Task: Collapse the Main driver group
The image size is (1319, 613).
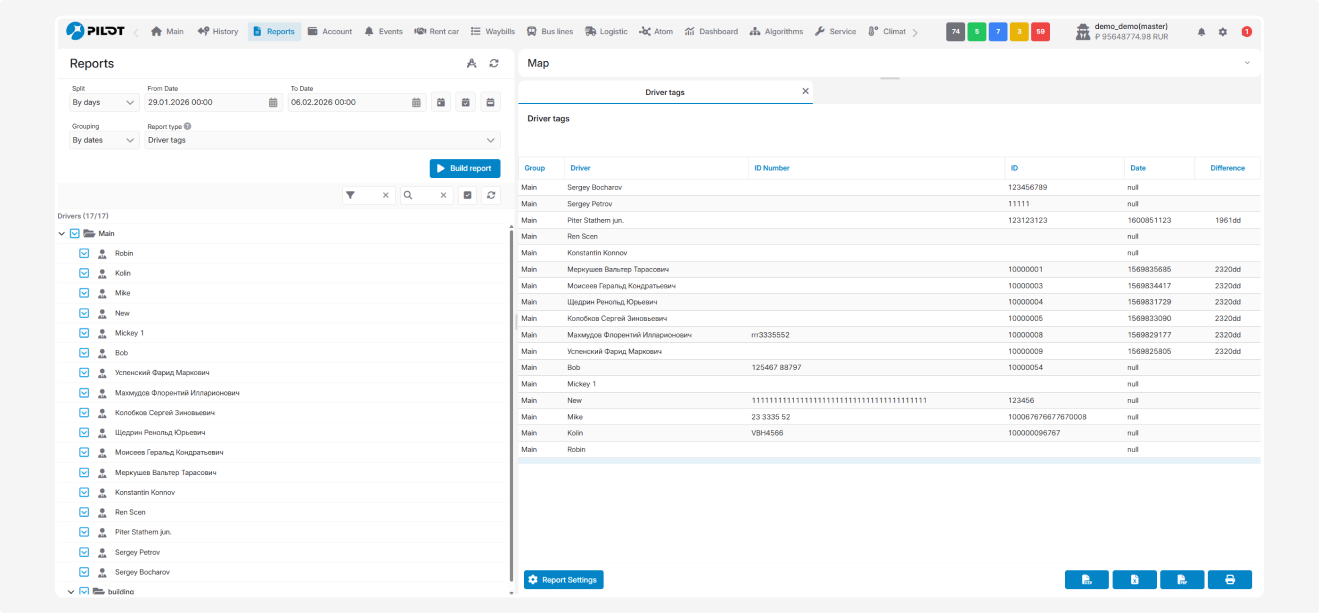Action: (x=62, y=234)
